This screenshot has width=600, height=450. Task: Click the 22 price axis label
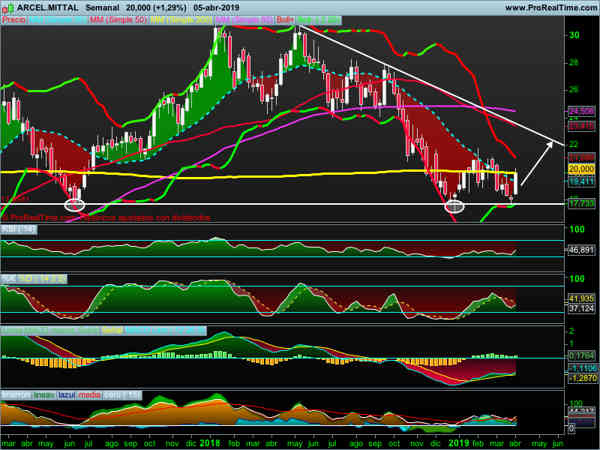(574, 144)
